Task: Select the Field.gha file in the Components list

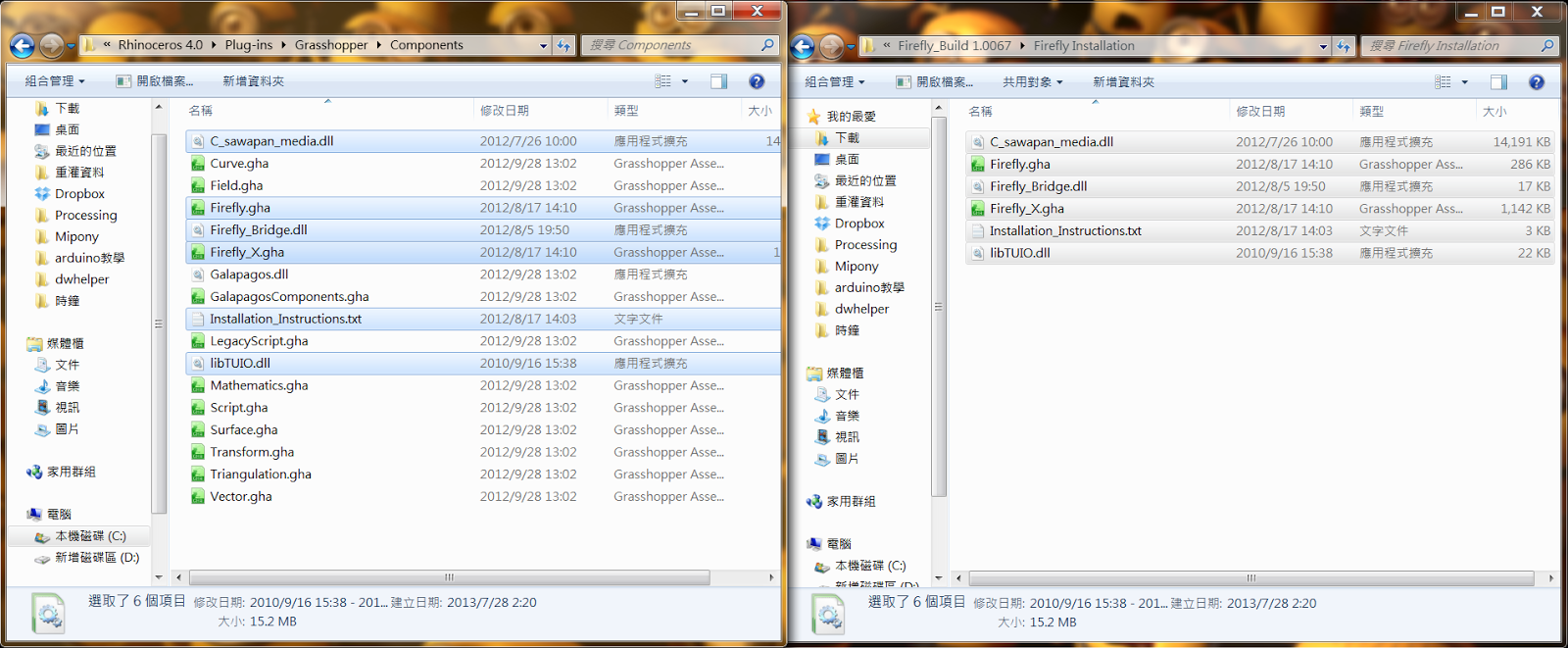Action: (482, 185)
